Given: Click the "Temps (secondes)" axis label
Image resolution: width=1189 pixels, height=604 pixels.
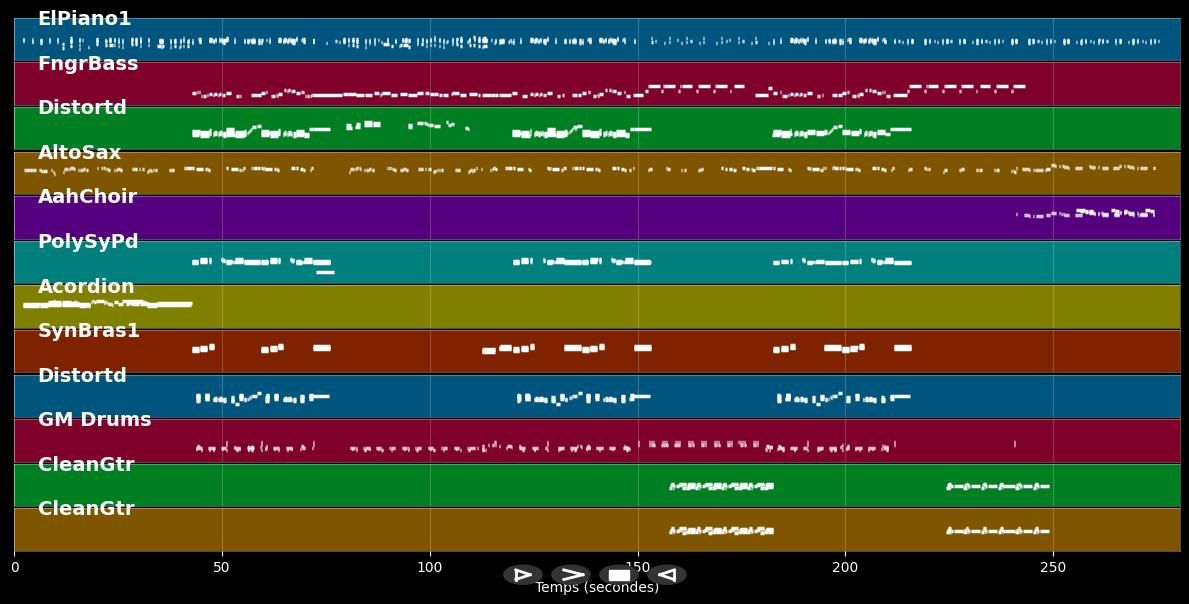Looking at the screenshot, I should coord(597,588).
